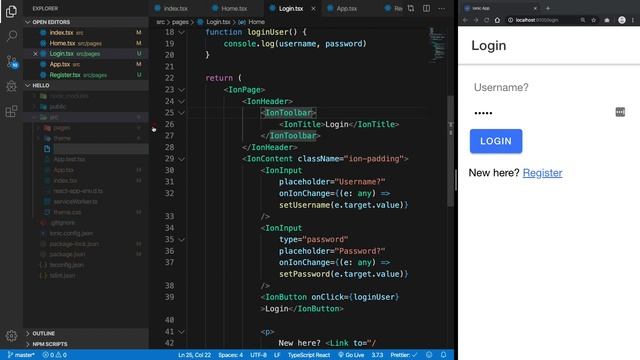
Task: Click the LF end-of-line indicator
Action: coord(277,355)
